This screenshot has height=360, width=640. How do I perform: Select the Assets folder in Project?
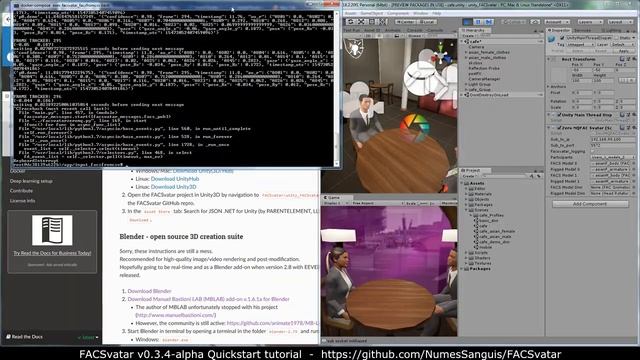[477, 183]
